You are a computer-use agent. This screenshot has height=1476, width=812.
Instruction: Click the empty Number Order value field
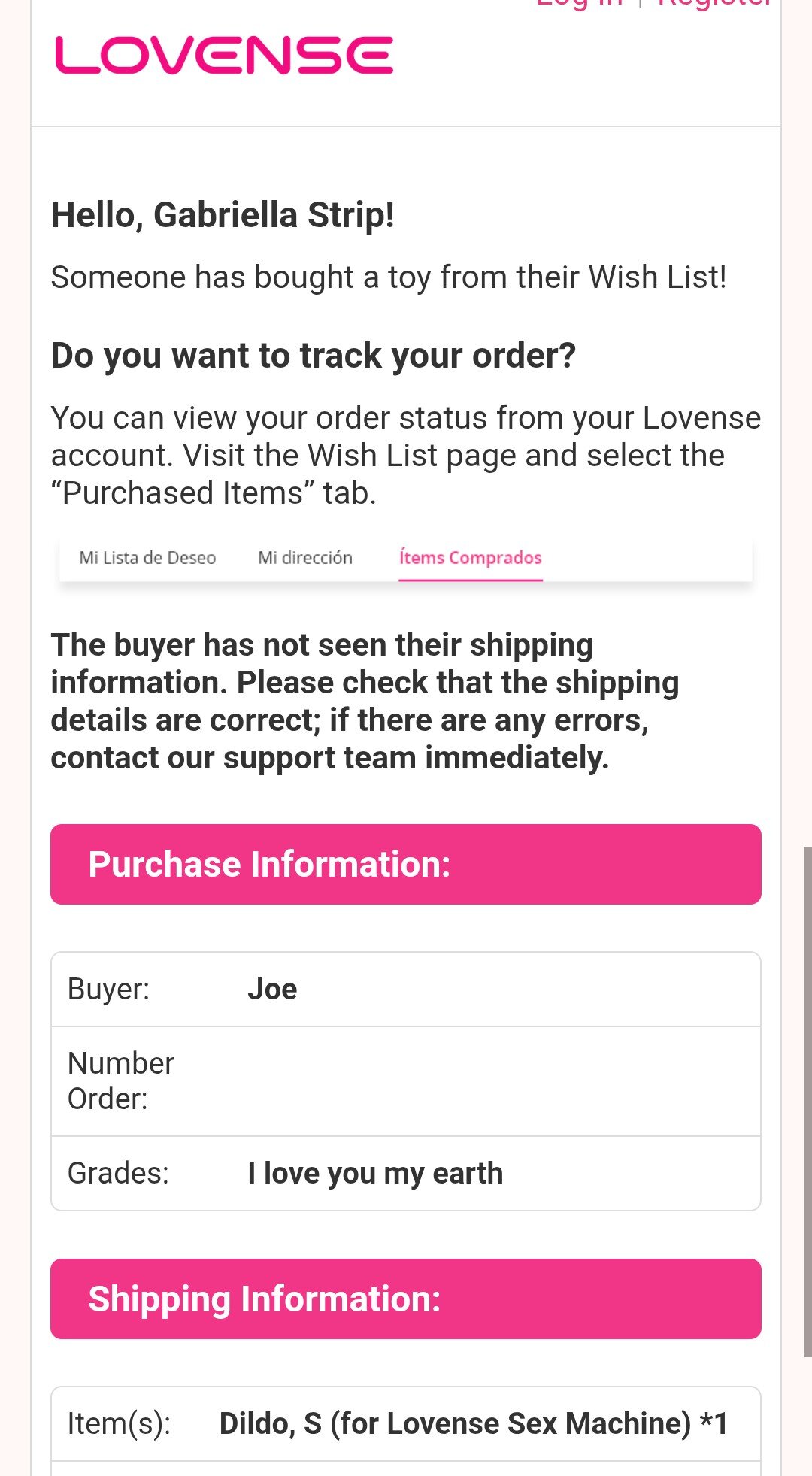coord(496,1081)
